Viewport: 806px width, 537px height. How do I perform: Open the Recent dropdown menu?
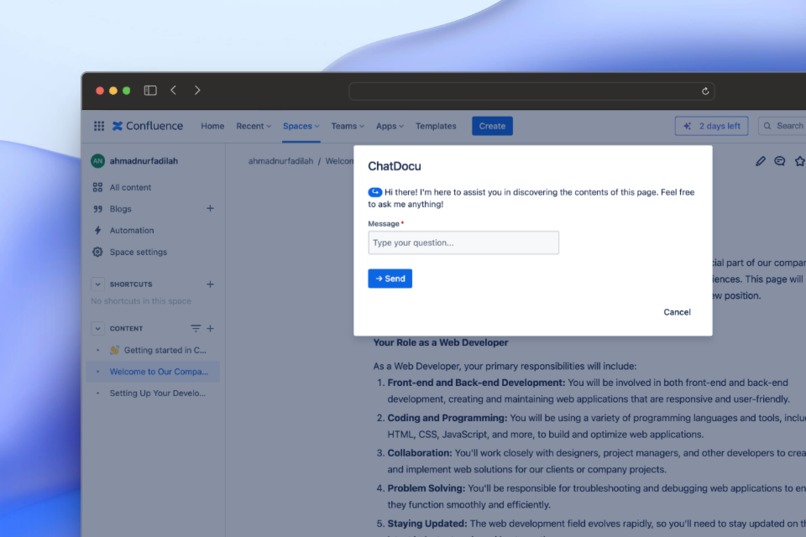click(253, 126)
